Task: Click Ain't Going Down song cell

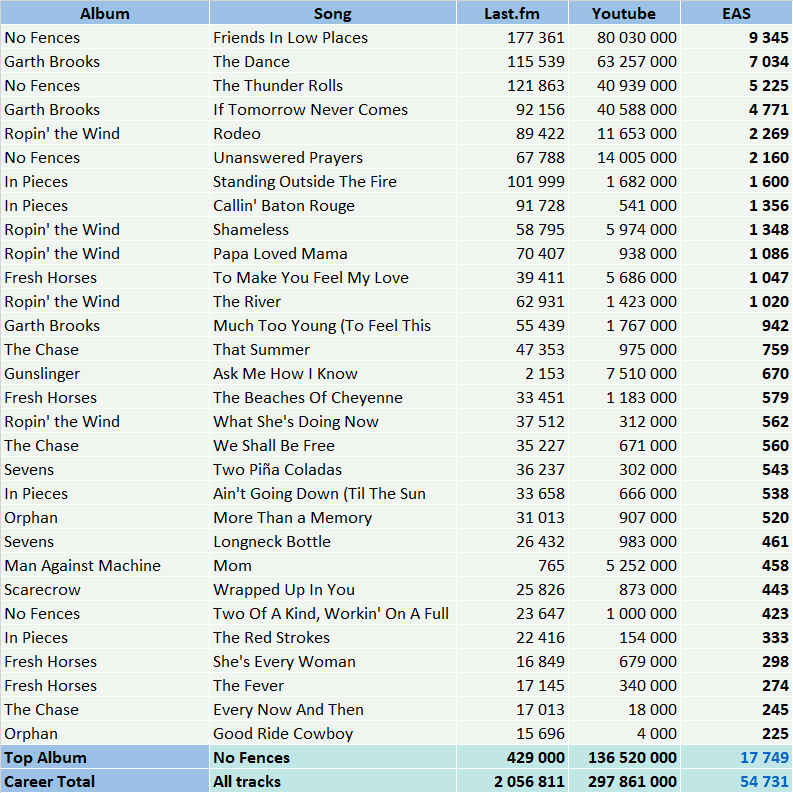Action: [333, 494]
